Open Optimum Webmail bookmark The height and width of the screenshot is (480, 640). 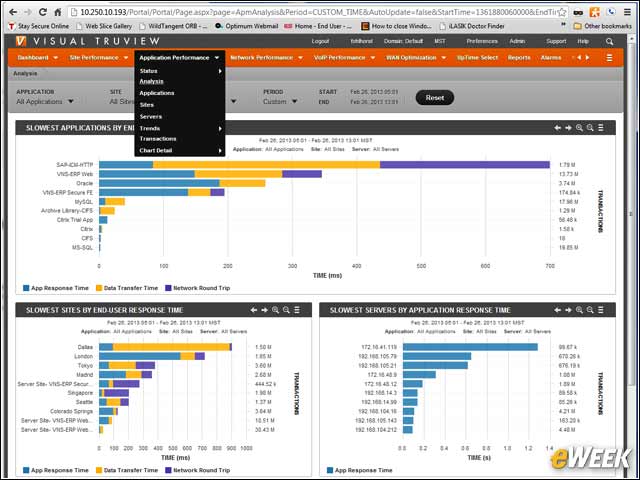[x=247, y=26]
